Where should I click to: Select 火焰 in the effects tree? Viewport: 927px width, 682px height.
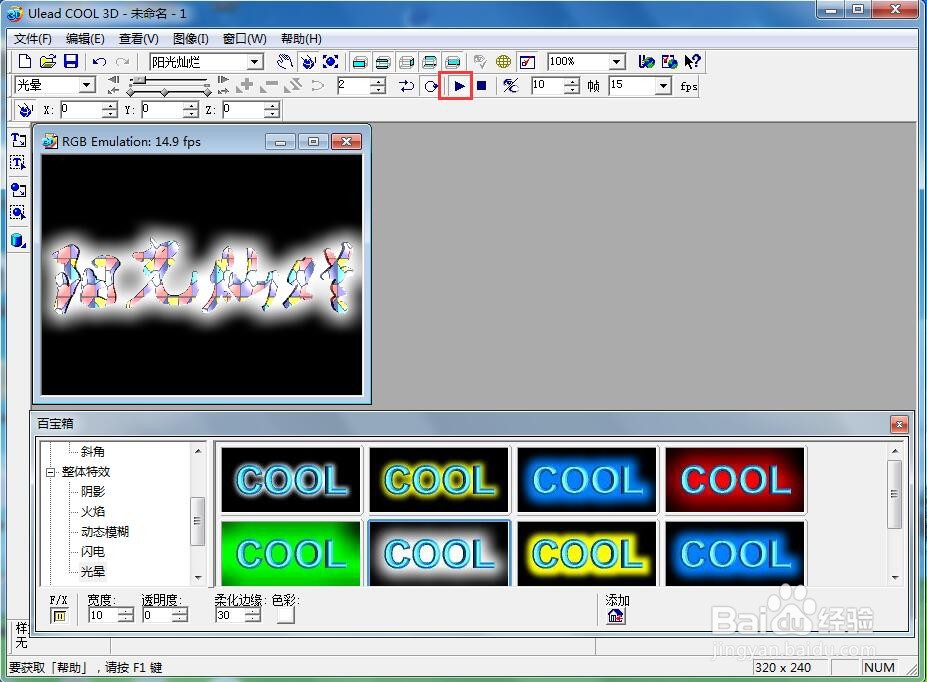point(93,512)
